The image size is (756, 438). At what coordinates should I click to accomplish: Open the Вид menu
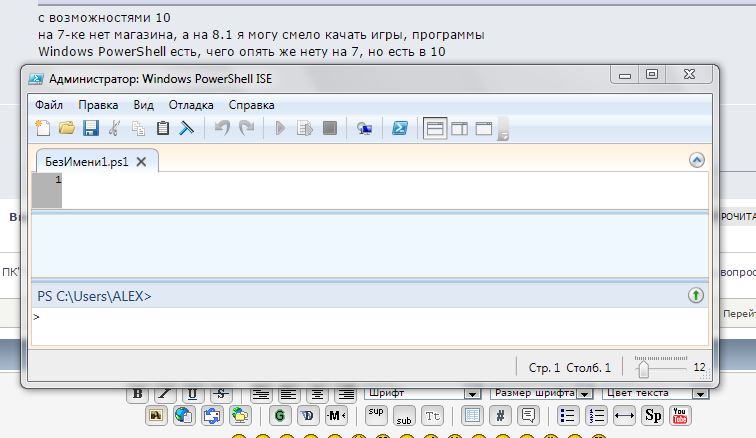click(x=144, y=105)
